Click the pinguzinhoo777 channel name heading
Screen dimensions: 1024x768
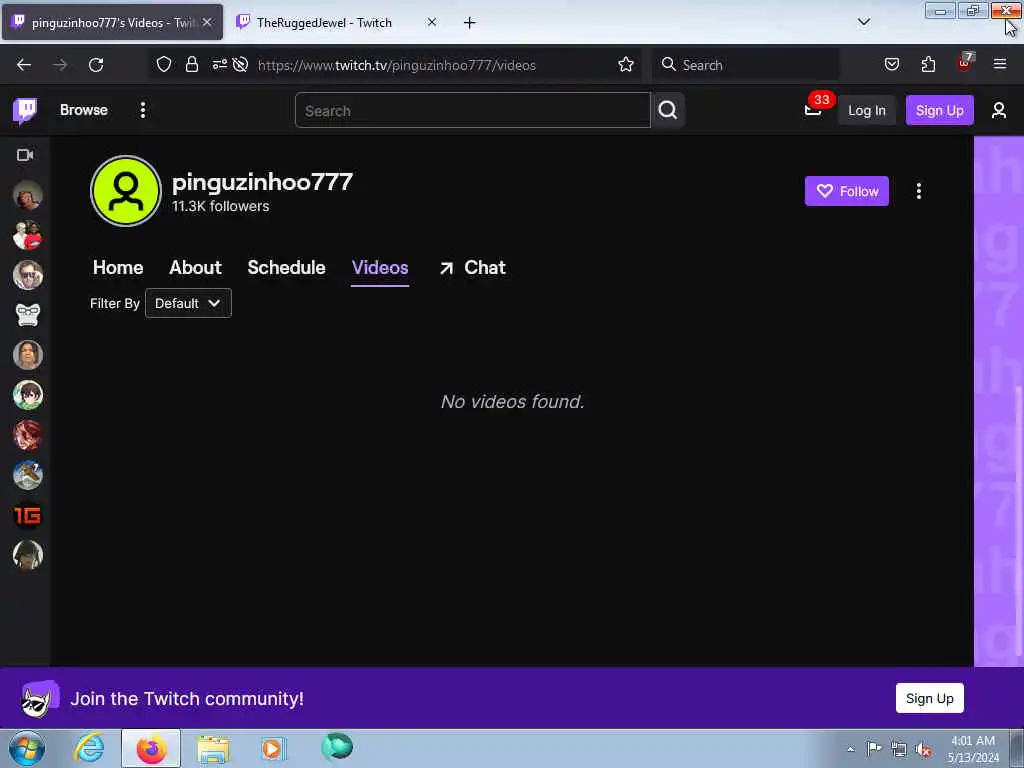[x=263, y=182]
